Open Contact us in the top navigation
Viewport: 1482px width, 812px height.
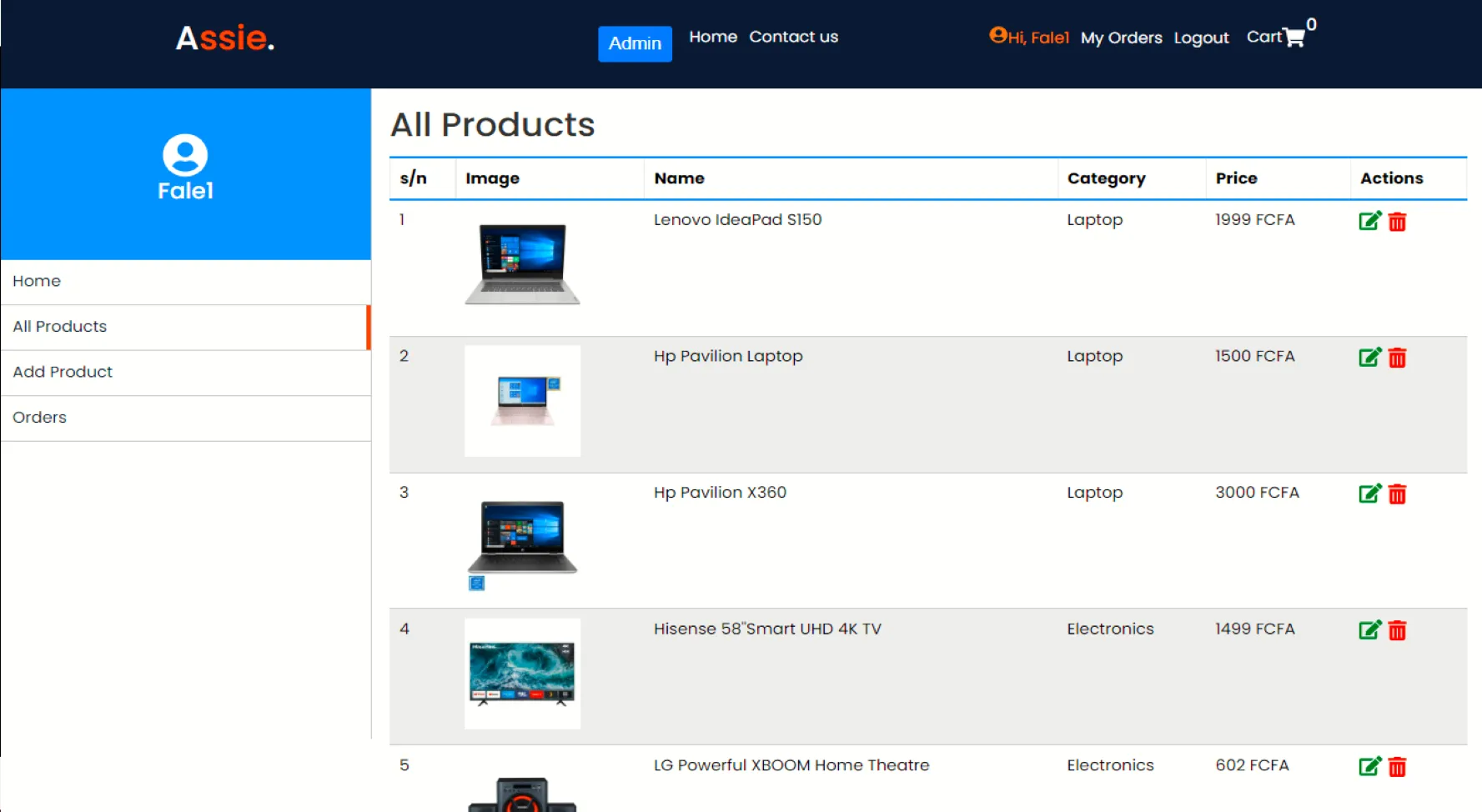[x=793, y=37]
